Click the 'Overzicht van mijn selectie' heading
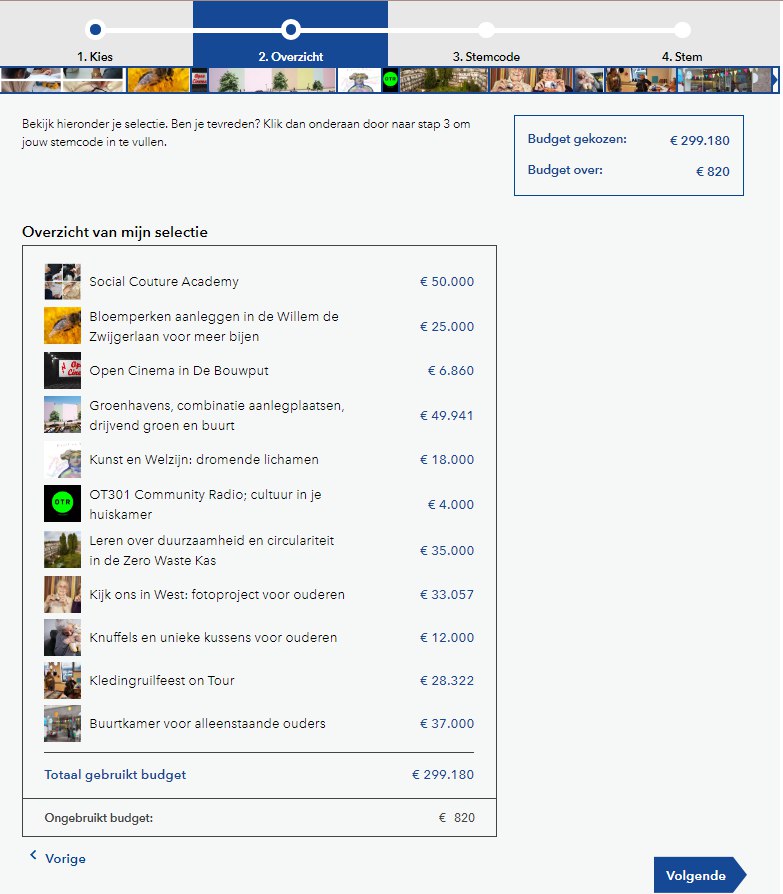The height and width of the screenshot is (894, 783). [115, 232]
